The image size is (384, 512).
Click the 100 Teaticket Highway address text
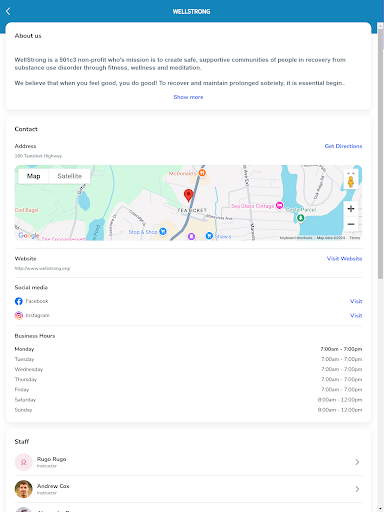point(38,156)
